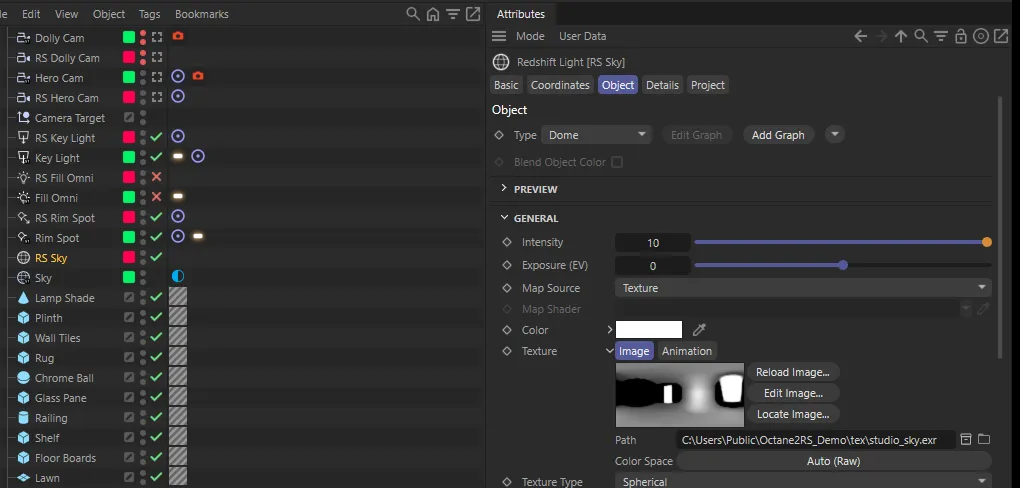The image size is (1020, 488).
Task: Toggle Shelf green enable checkmark
Action: (156, 437)
